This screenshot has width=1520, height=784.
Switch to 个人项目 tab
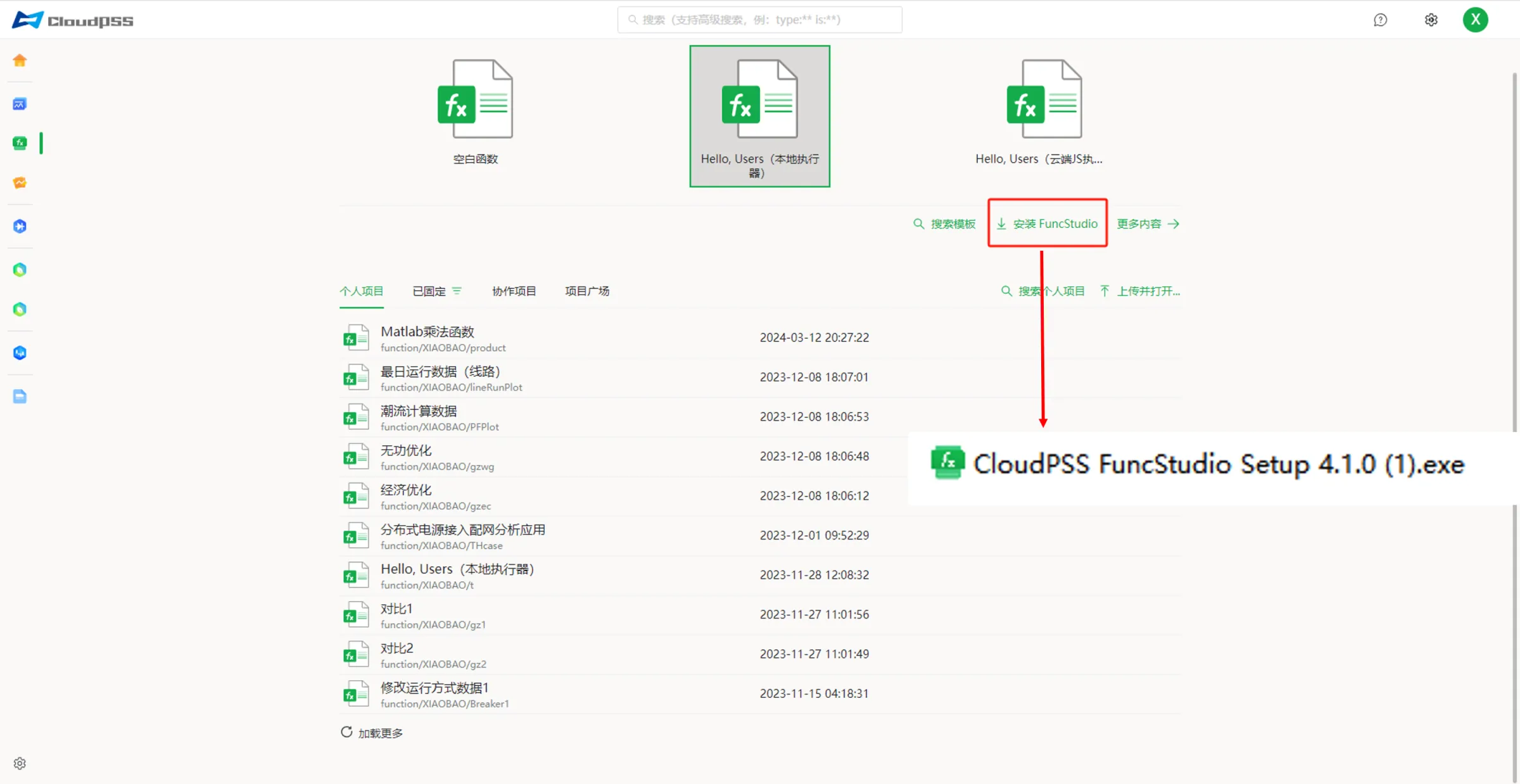[x=362, y=291]
